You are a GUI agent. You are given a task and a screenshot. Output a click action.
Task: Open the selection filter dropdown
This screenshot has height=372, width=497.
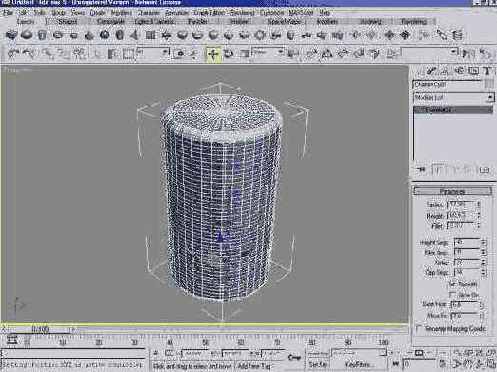(x=153, y=52)
